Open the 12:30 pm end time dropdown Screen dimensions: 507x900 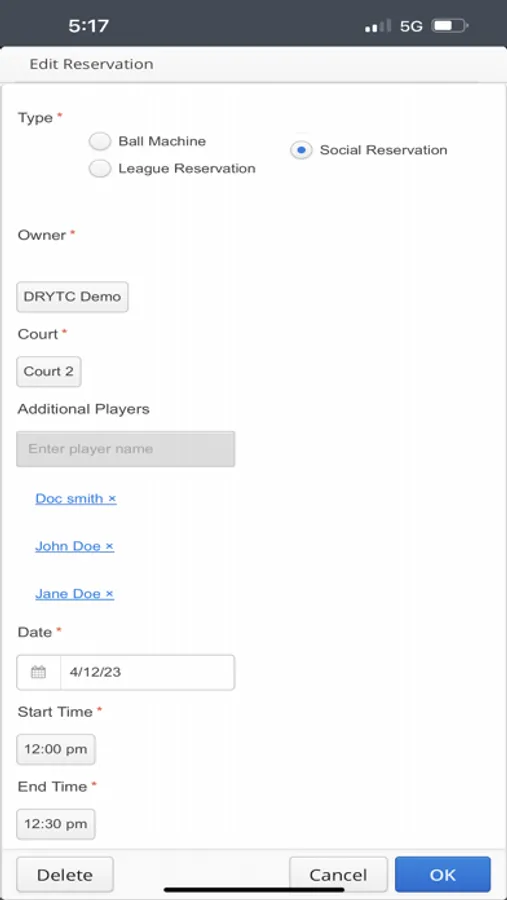pos(56,824)
